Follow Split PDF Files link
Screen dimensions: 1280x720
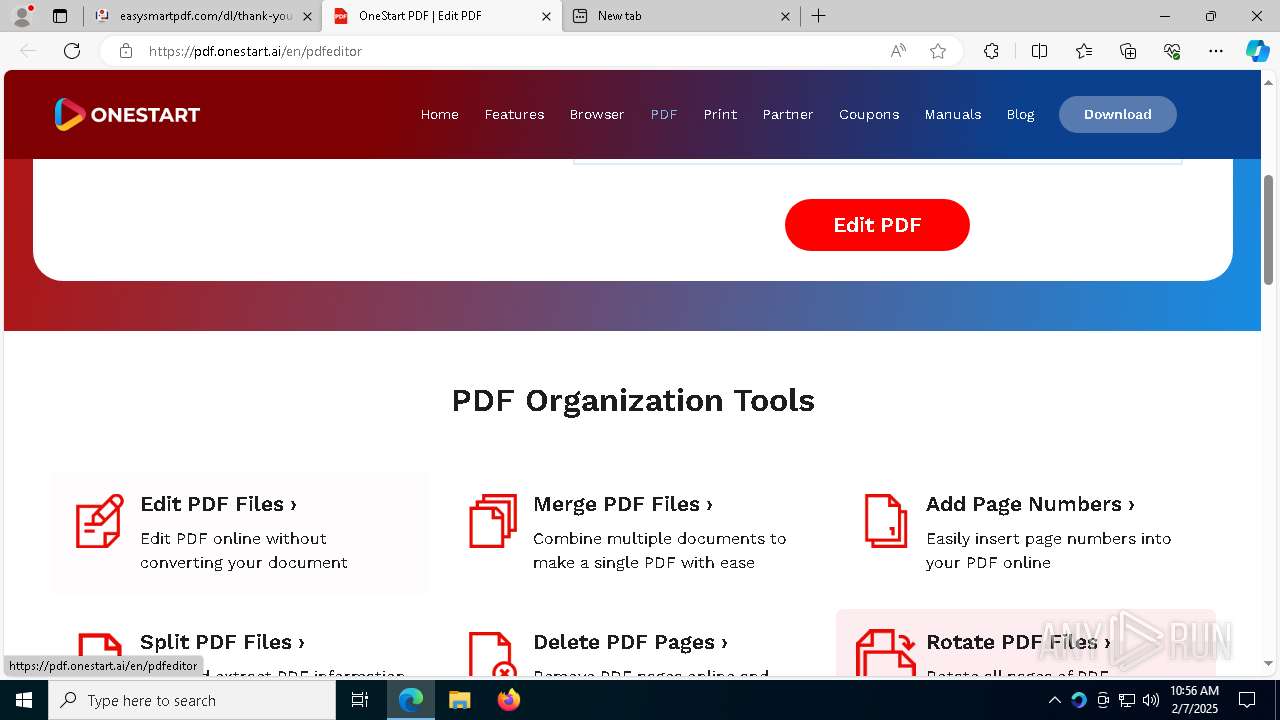[222, 642]
